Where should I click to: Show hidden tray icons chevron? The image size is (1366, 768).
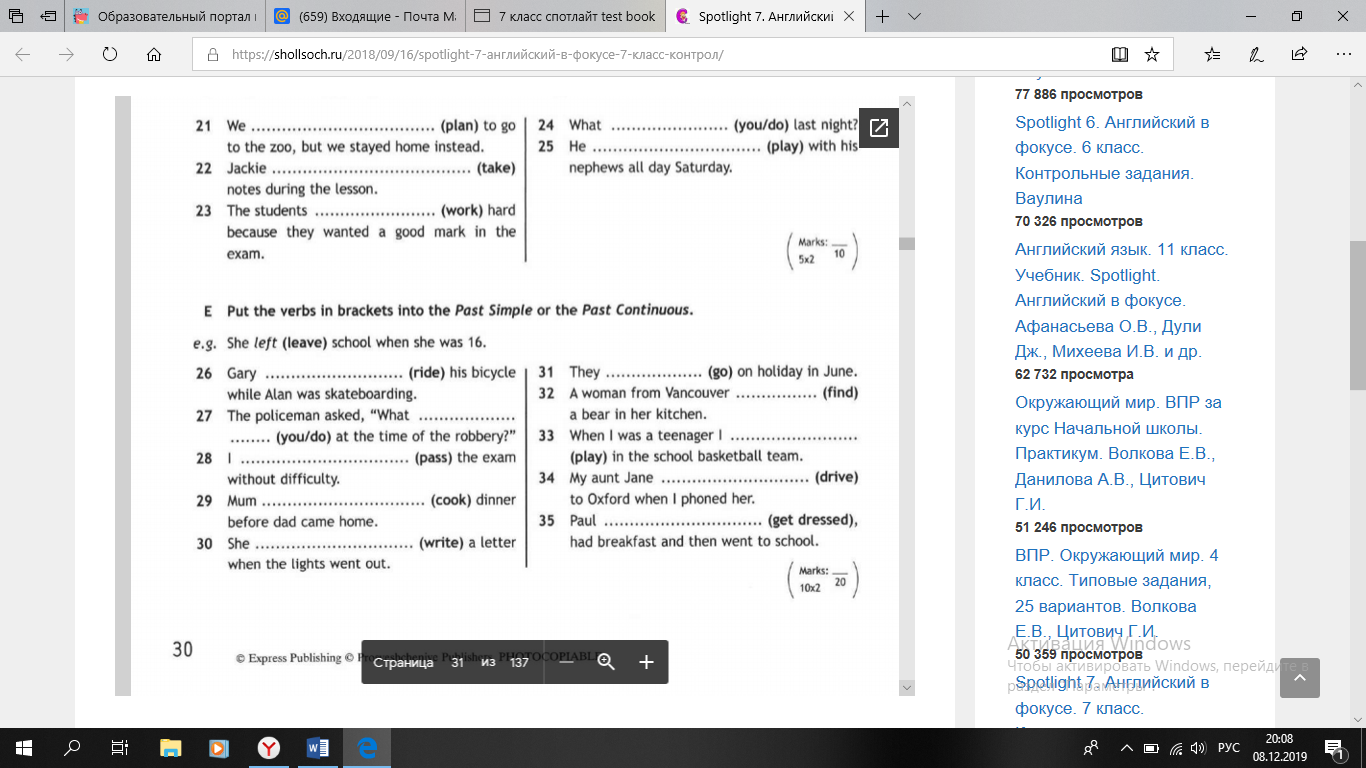(x=1126, y=747)
